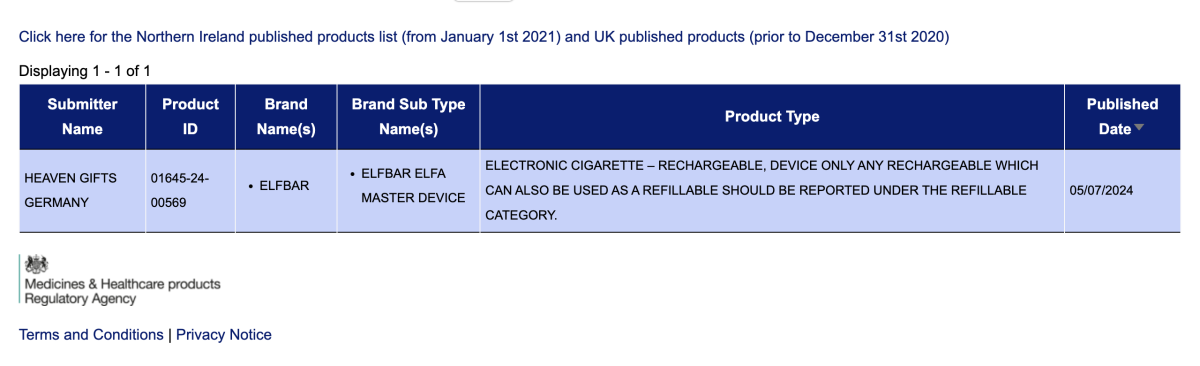Sort by Brand Sub Type Name(s) header
The width and height of the screenshot is (1200, 366).
click(x=408, y=117)
